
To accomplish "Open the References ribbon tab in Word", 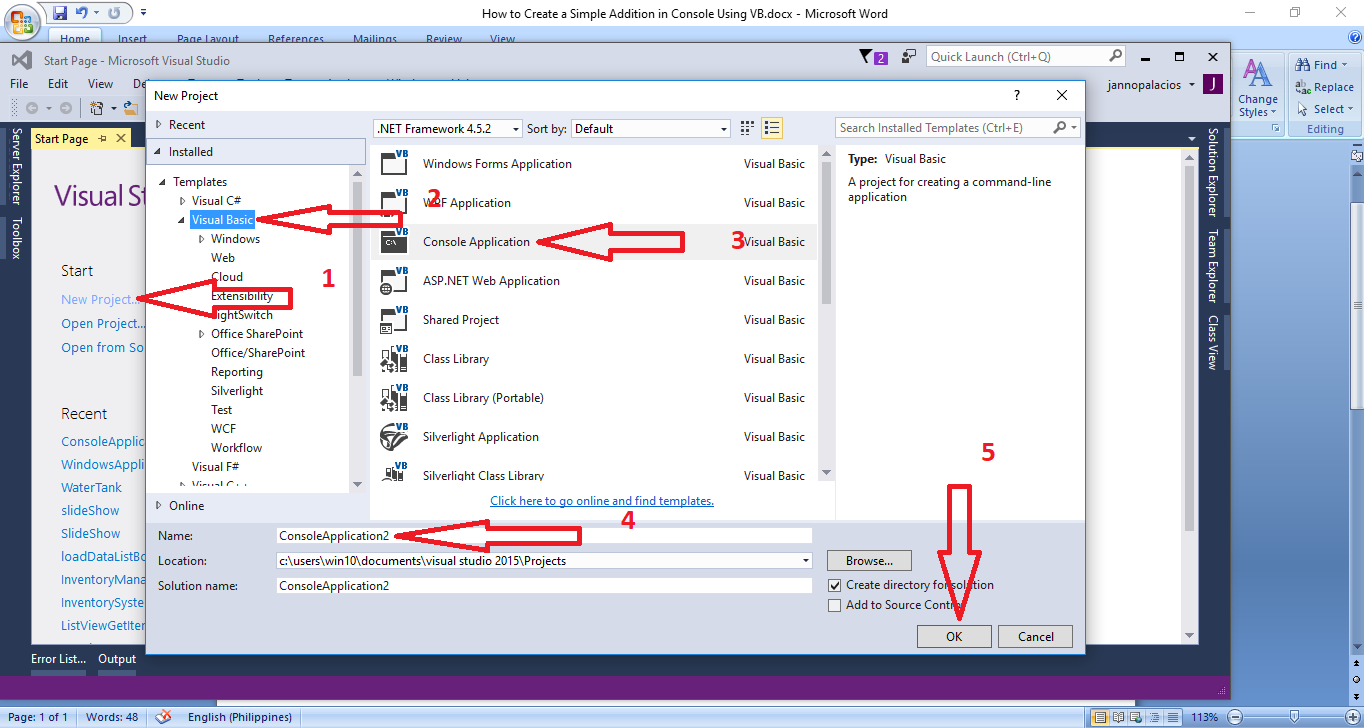I will 296,40.
